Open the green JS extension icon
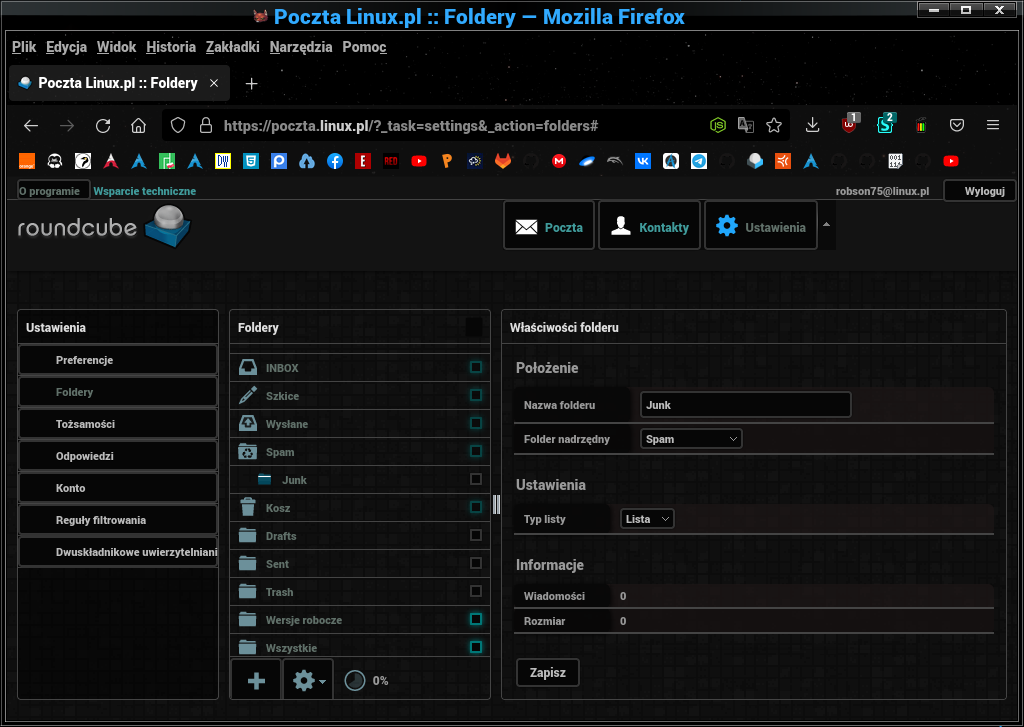 718,125
